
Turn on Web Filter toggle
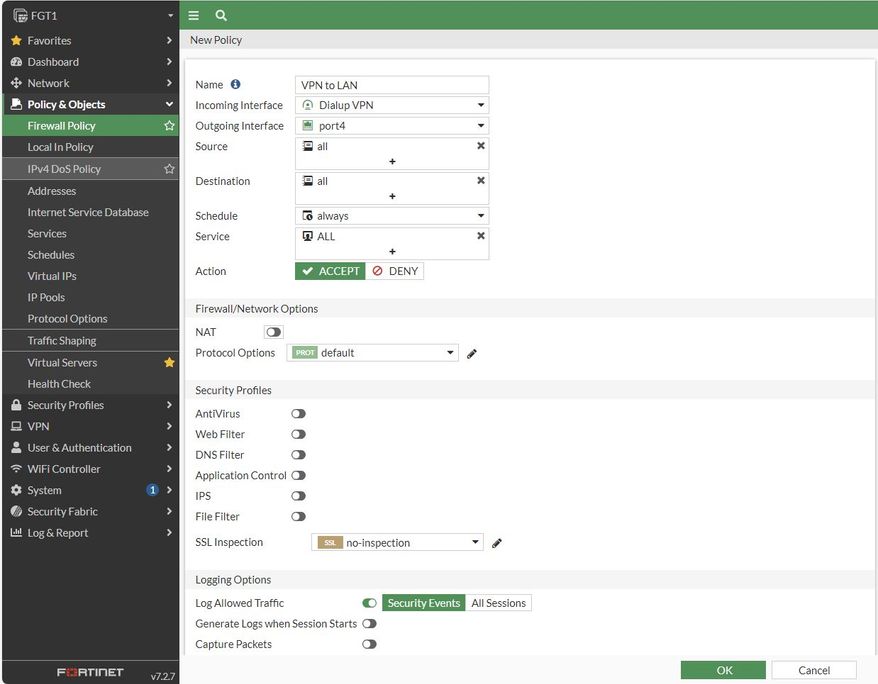298,434
